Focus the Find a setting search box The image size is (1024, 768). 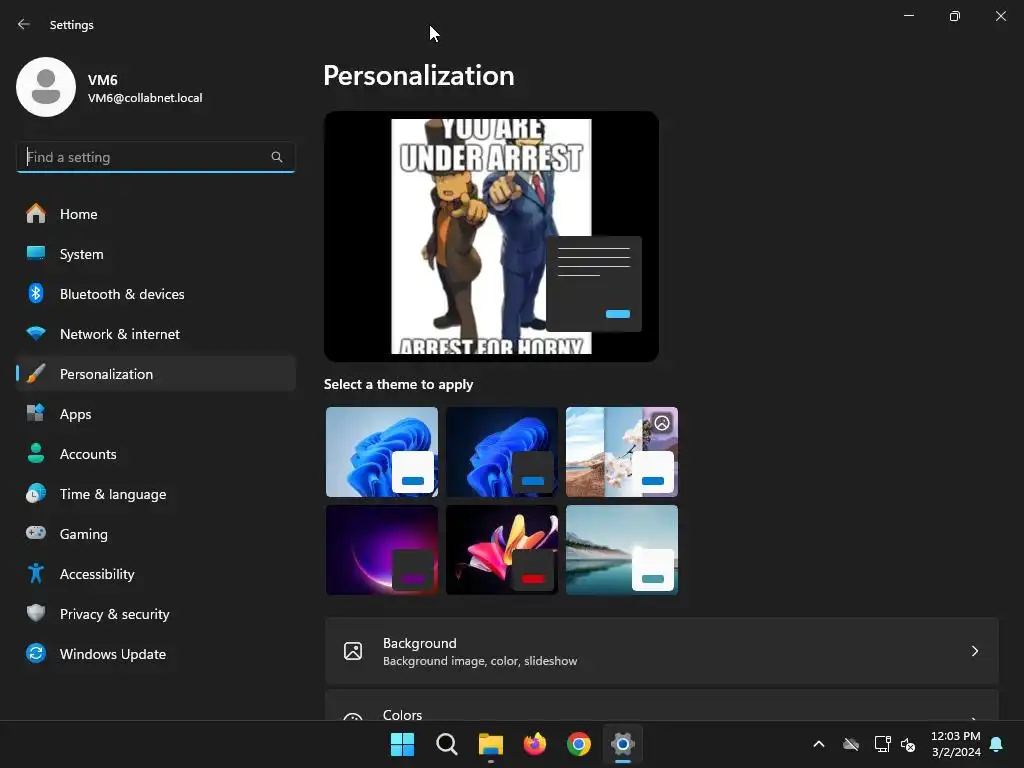click(x=155, y=157)
